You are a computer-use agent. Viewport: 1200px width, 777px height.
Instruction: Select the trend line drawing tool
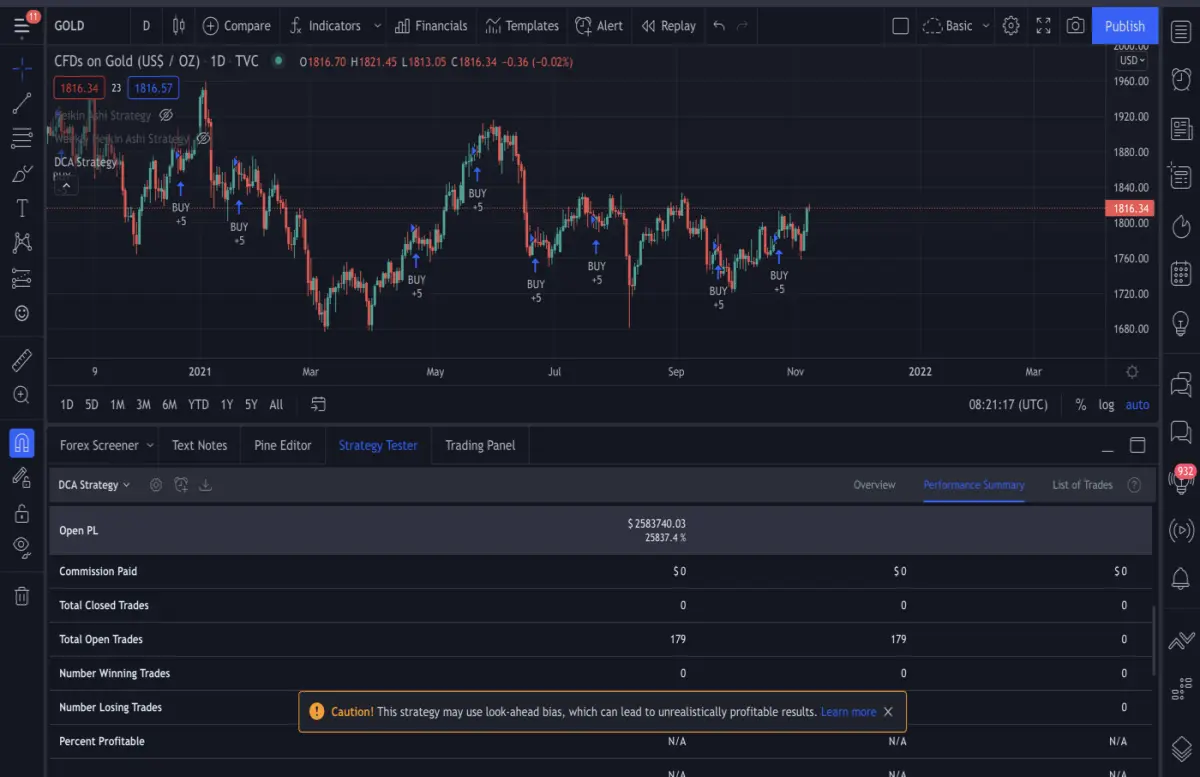click(x=22, y=103)
